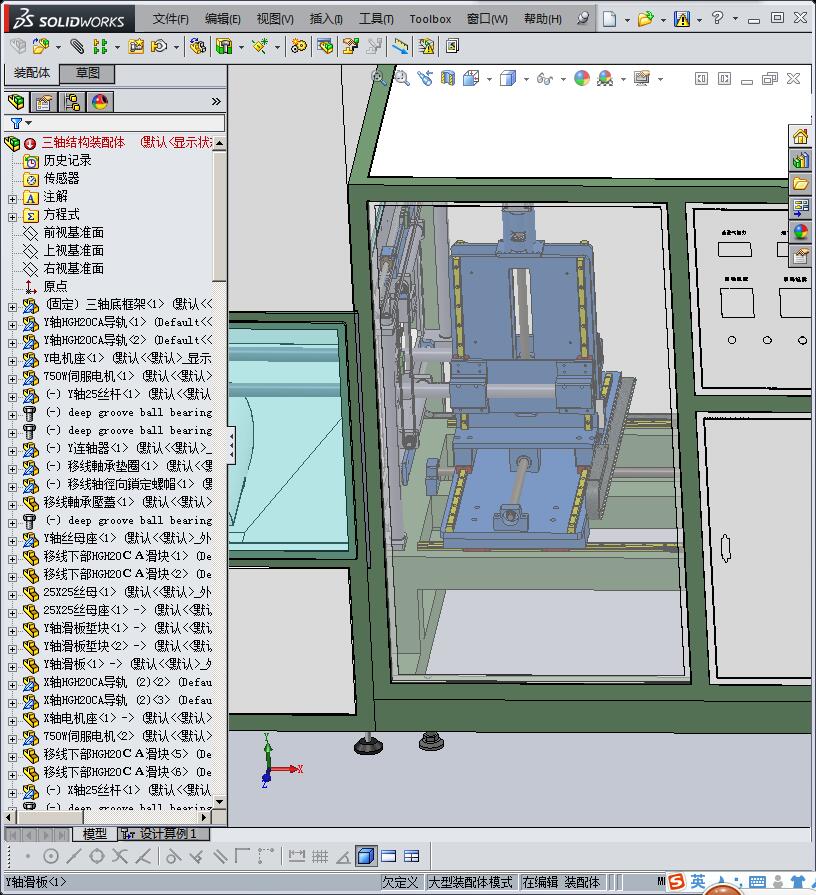816x895 pixels.
Task: Open the FeatureManager design tree tab
Action: [16, 102]
